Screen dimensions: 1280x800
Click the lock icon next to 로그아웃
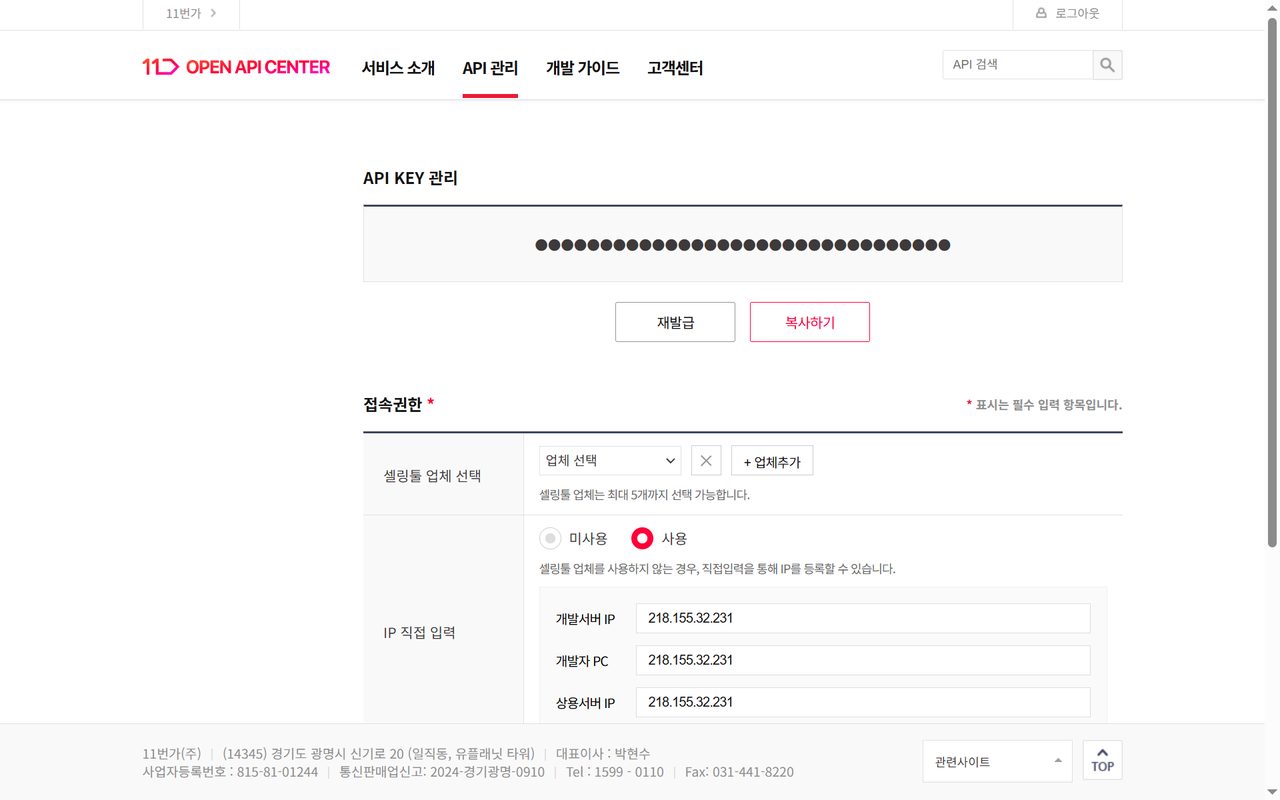1041,13
